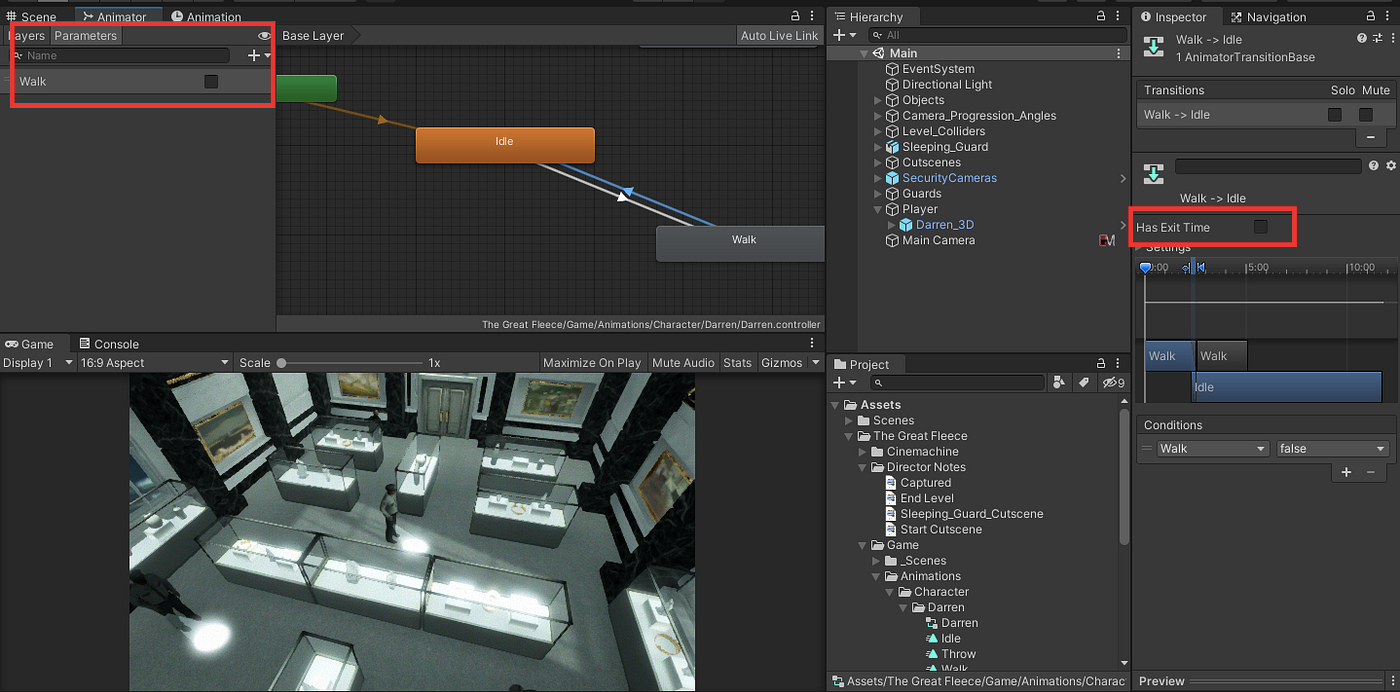Viewport: 1400px width, 692px height.
Task: Click the cube icon beside Sleeping_Guard
Action: (893, 147)
